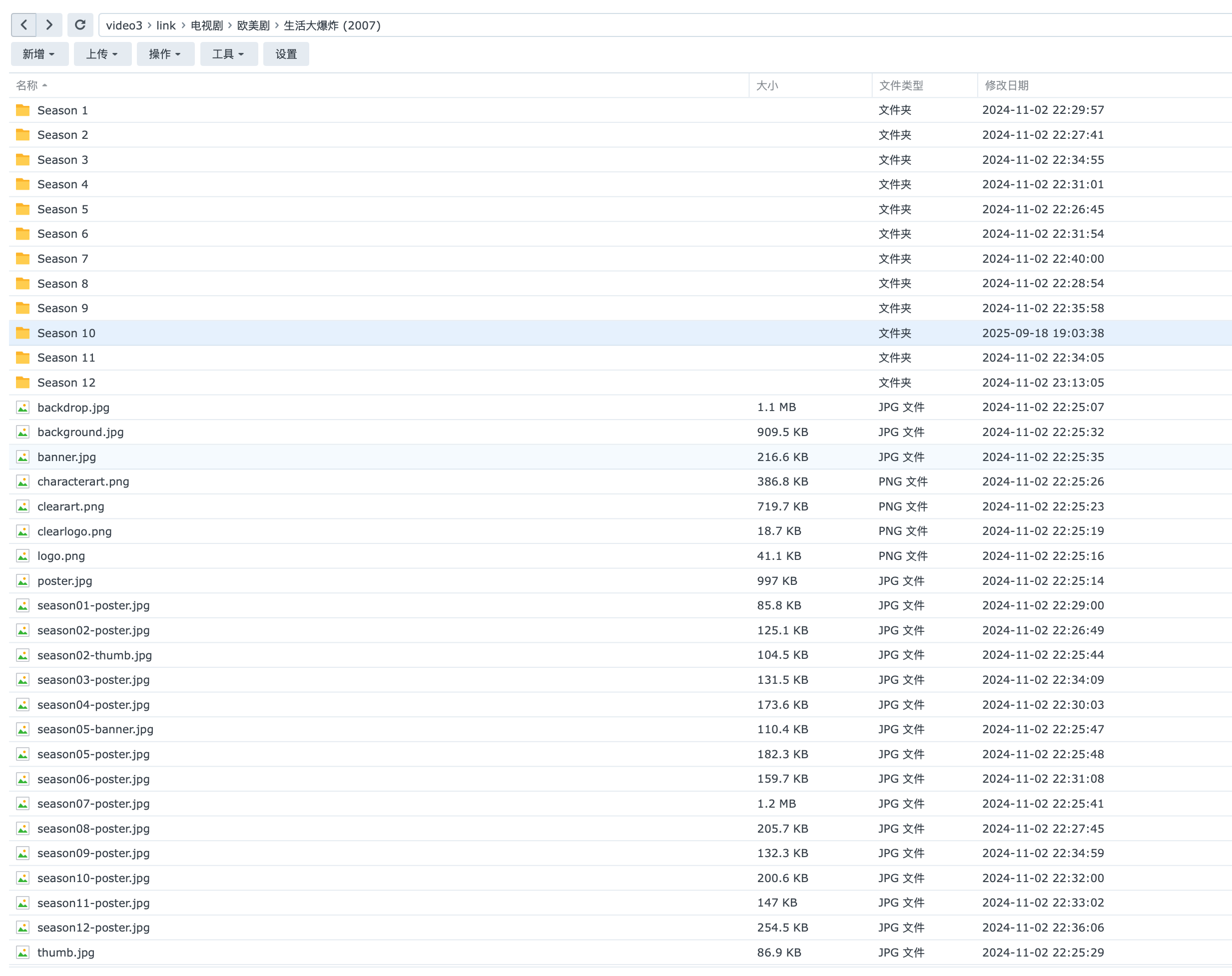This screenshot has width=1232, height=976.
Task: Open the 工具 dropdown menu
Action: [x=228, y=54]
